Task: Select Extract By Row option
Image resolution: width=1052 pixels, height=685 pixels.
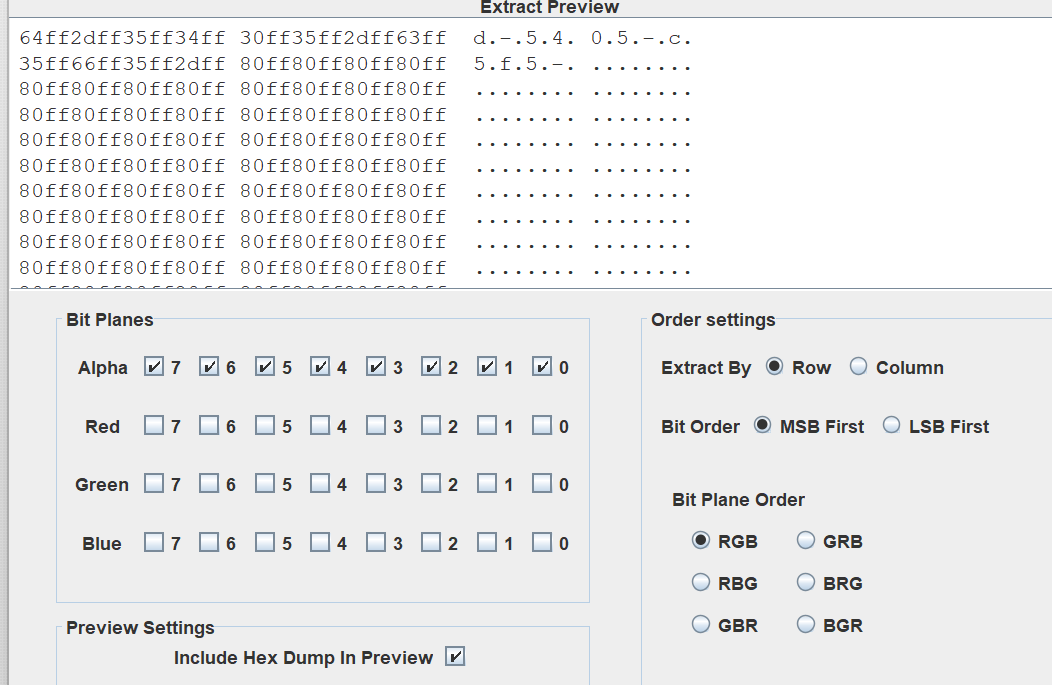Action: point(774,367)
